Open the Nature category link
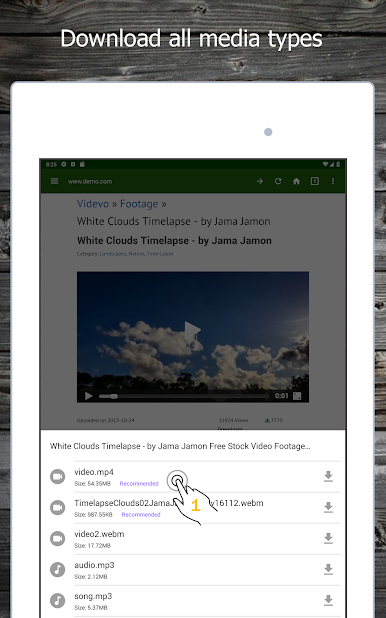 point(136,254)
